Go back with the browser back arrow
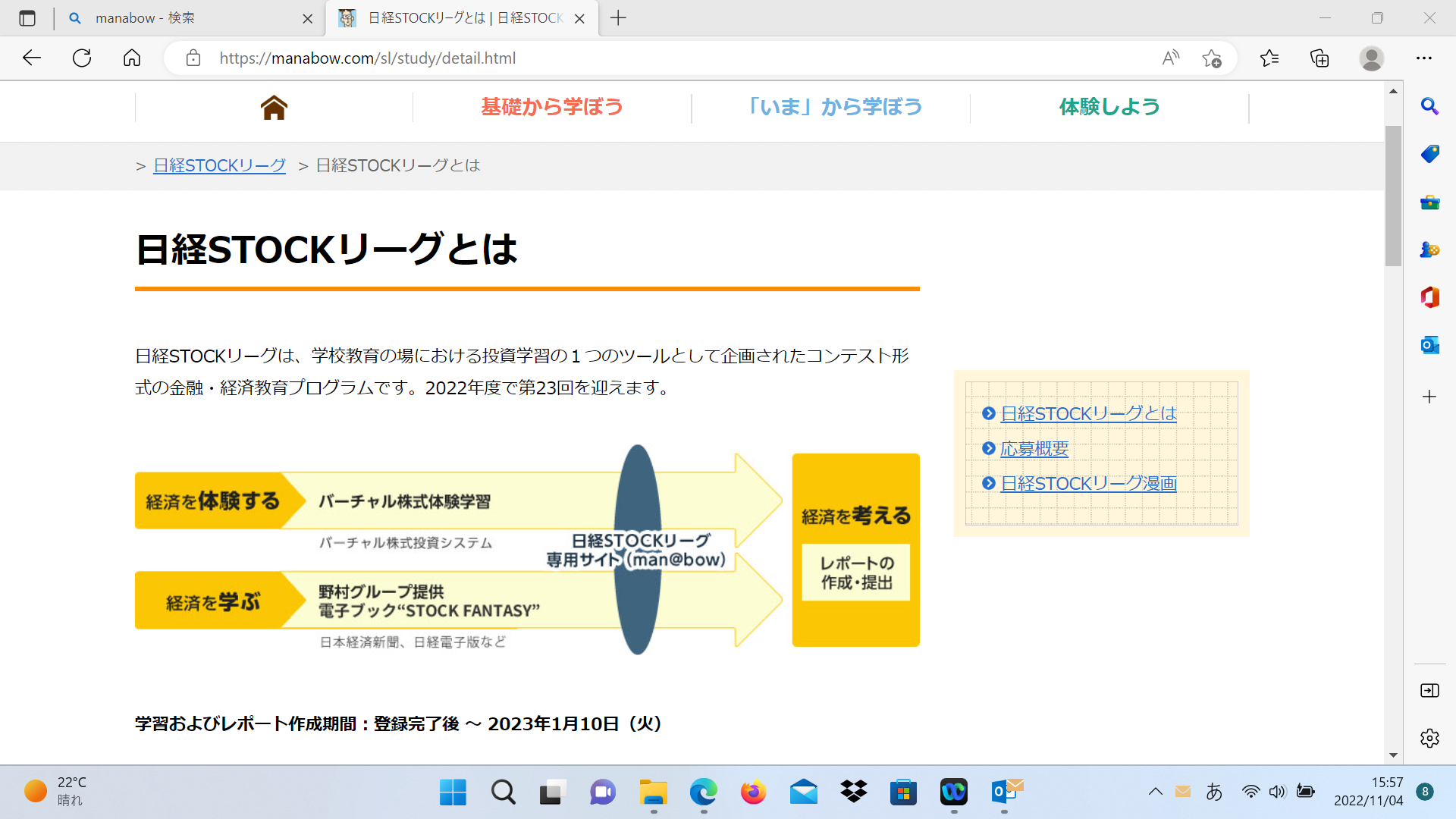1456x819 pixels. [32, 58]
